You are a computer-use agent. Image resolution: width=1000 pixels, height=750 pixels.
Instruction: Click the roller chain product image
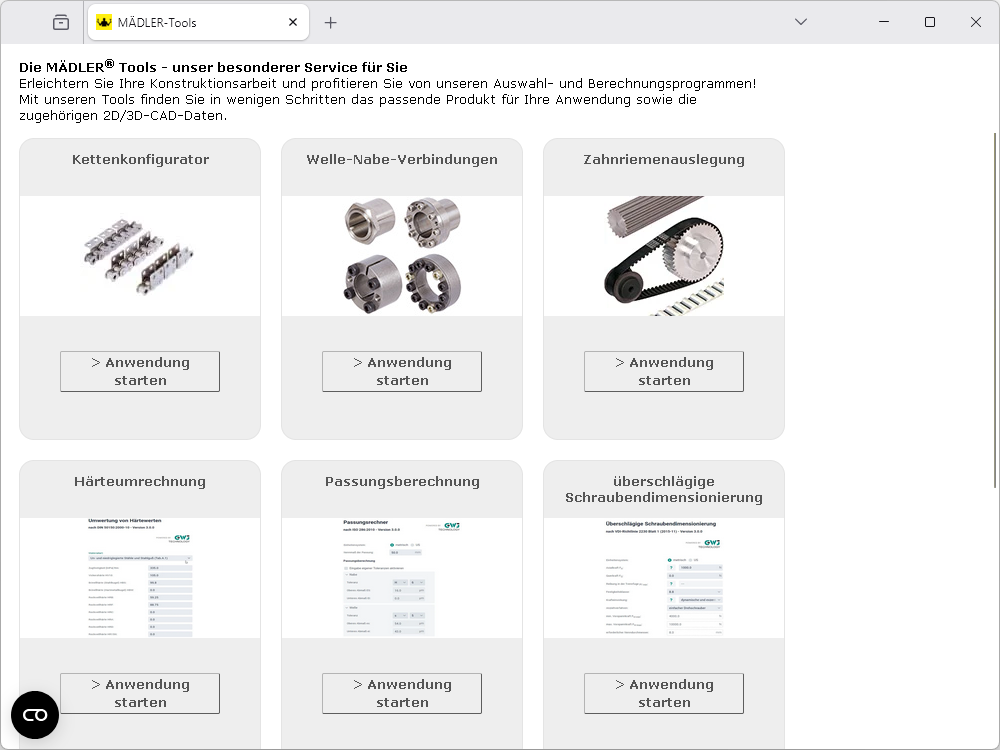pyautogui.click(x=140, y=256)
